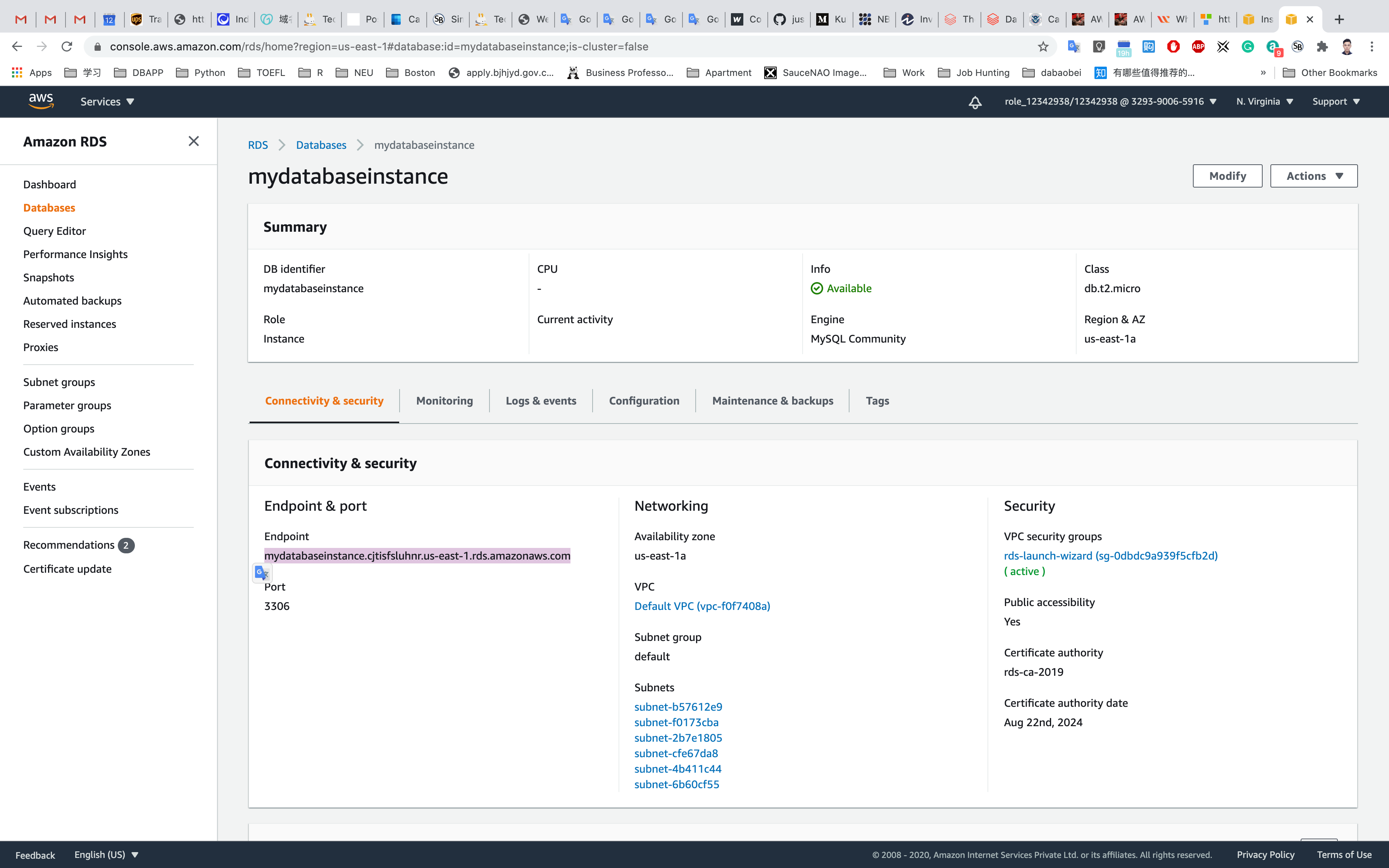The width and height of the screenshot is (1389, 868).
Task: Click the Google Translate popup icon near endpoint
Action: tap(262, 572)
